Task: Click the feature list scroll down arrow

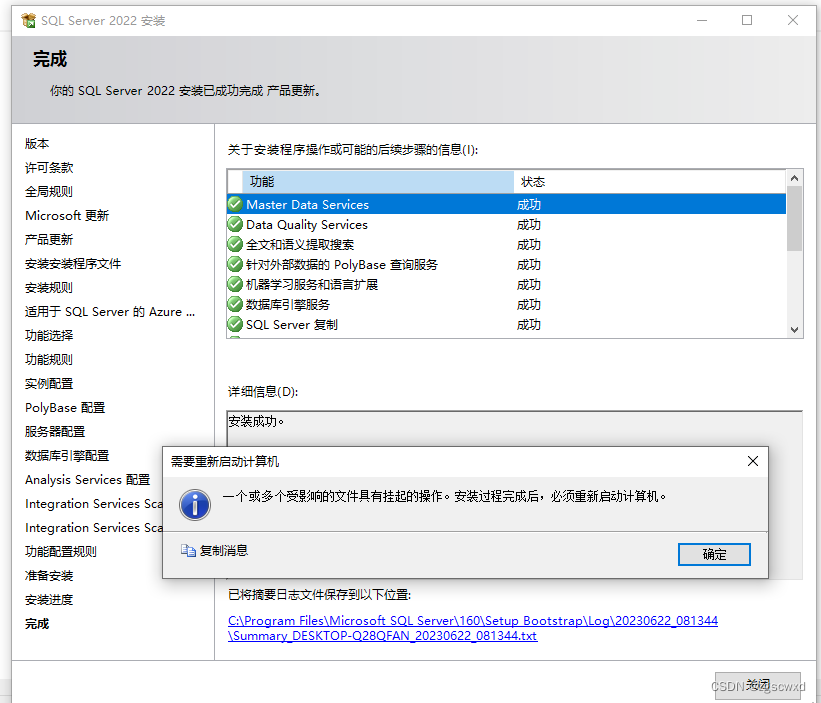Action: (x=794, y=329)
